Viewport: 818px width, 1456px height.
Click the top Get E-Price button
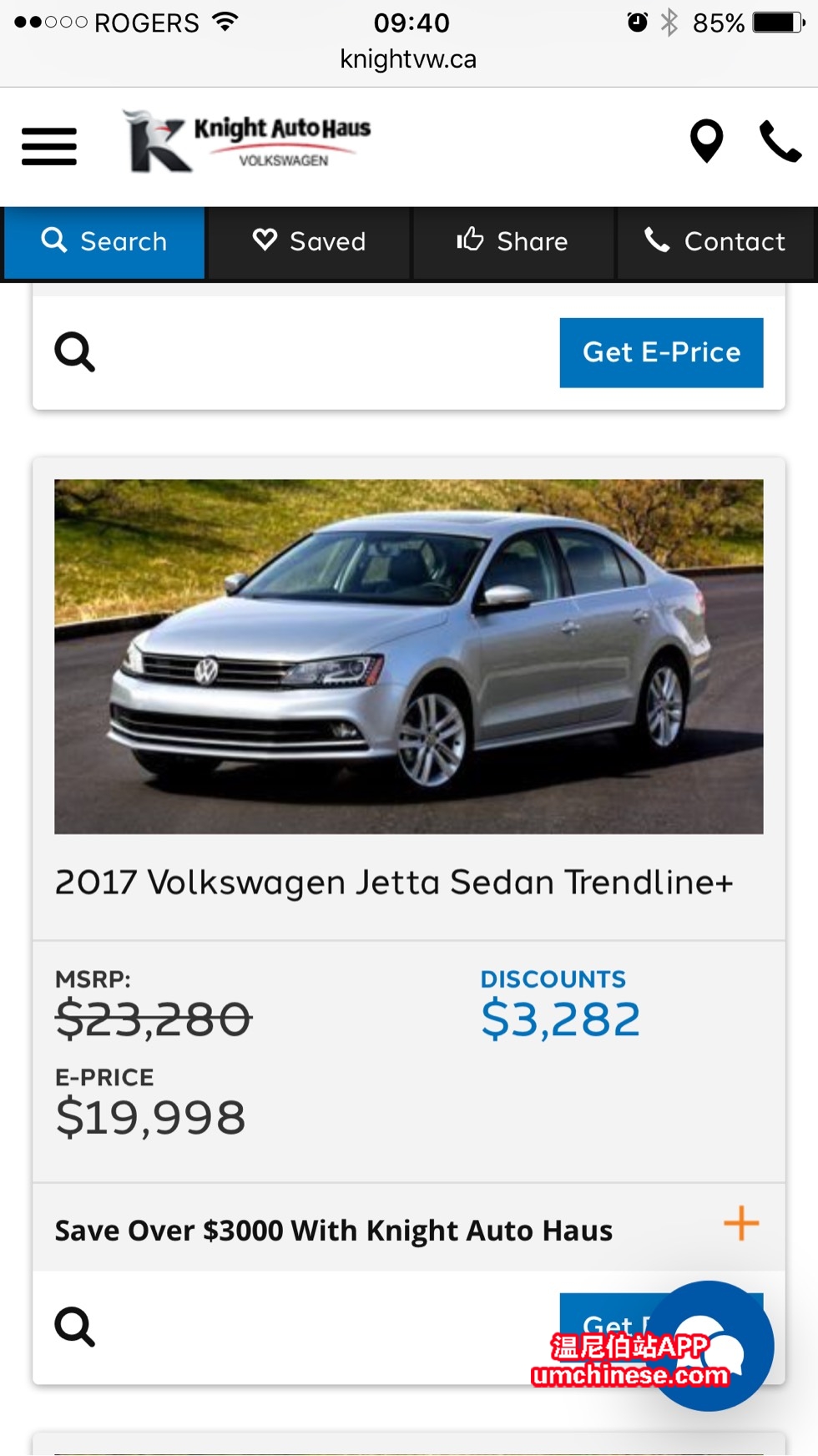coord(661,352)
